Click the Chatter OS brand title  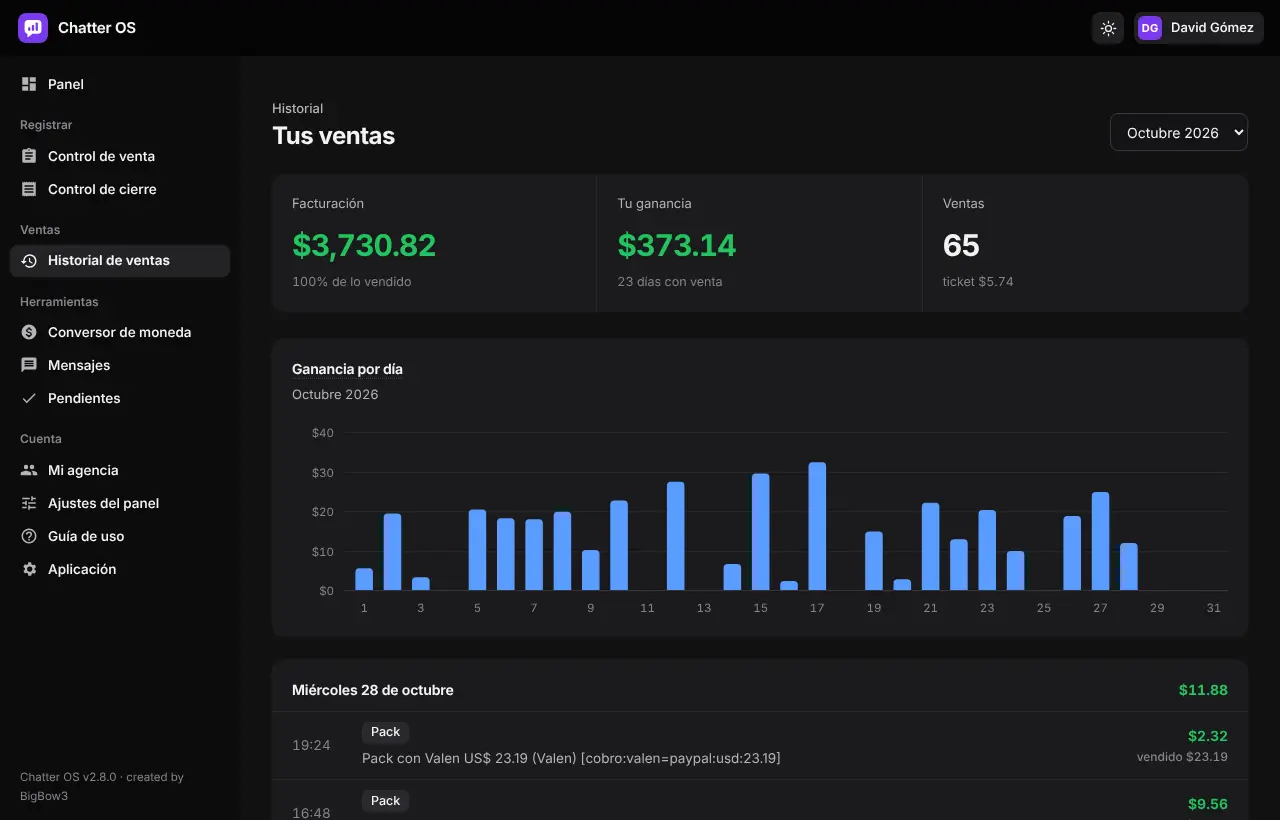pyautogui.click(x=97, y=28)
